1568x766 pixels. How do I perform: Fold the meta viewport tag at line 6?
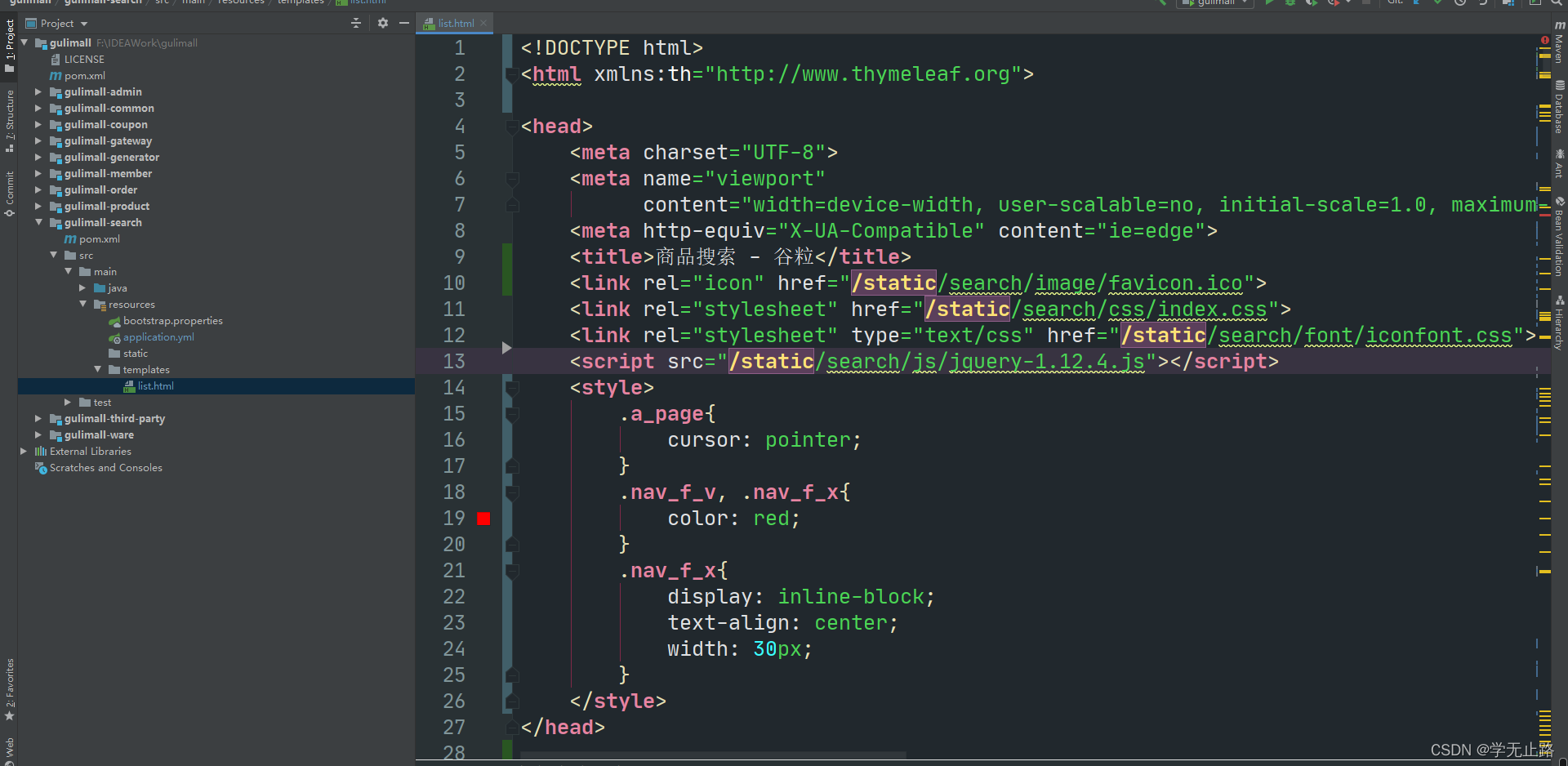coord(512,179)
